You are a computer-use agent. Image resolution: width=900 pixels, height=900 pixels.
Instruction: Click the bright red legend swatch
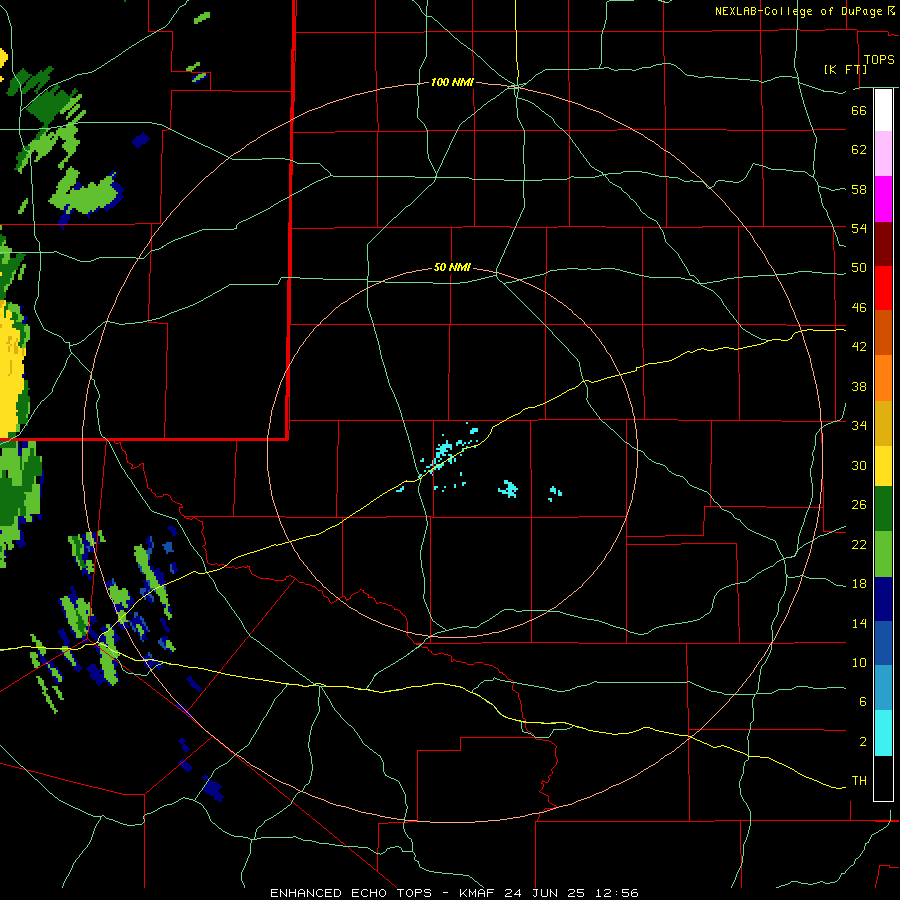pos(883,288)
